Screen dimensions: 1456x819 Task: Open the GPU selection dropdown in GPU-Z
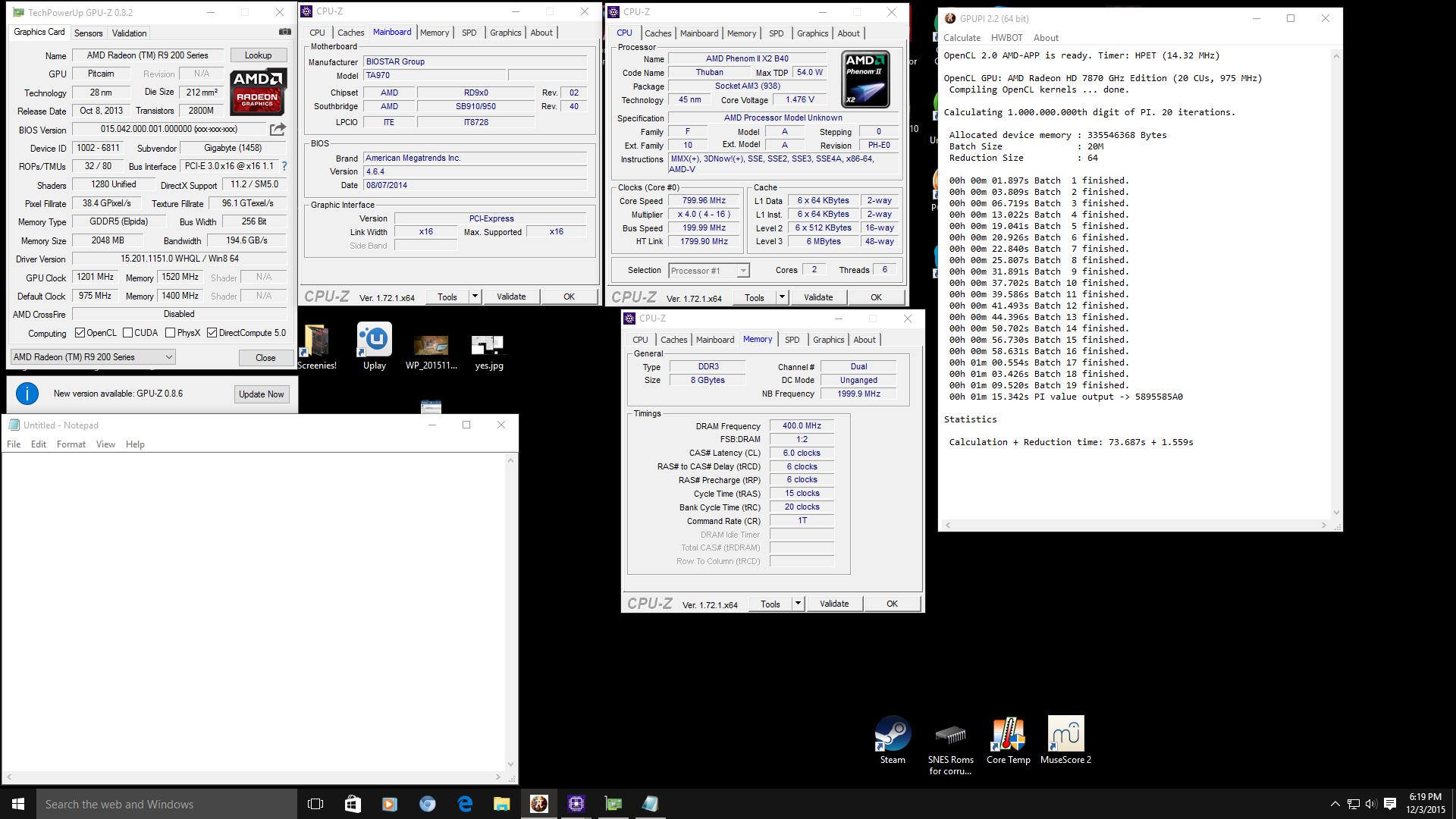pyautogui.click(x=93, y=357)
